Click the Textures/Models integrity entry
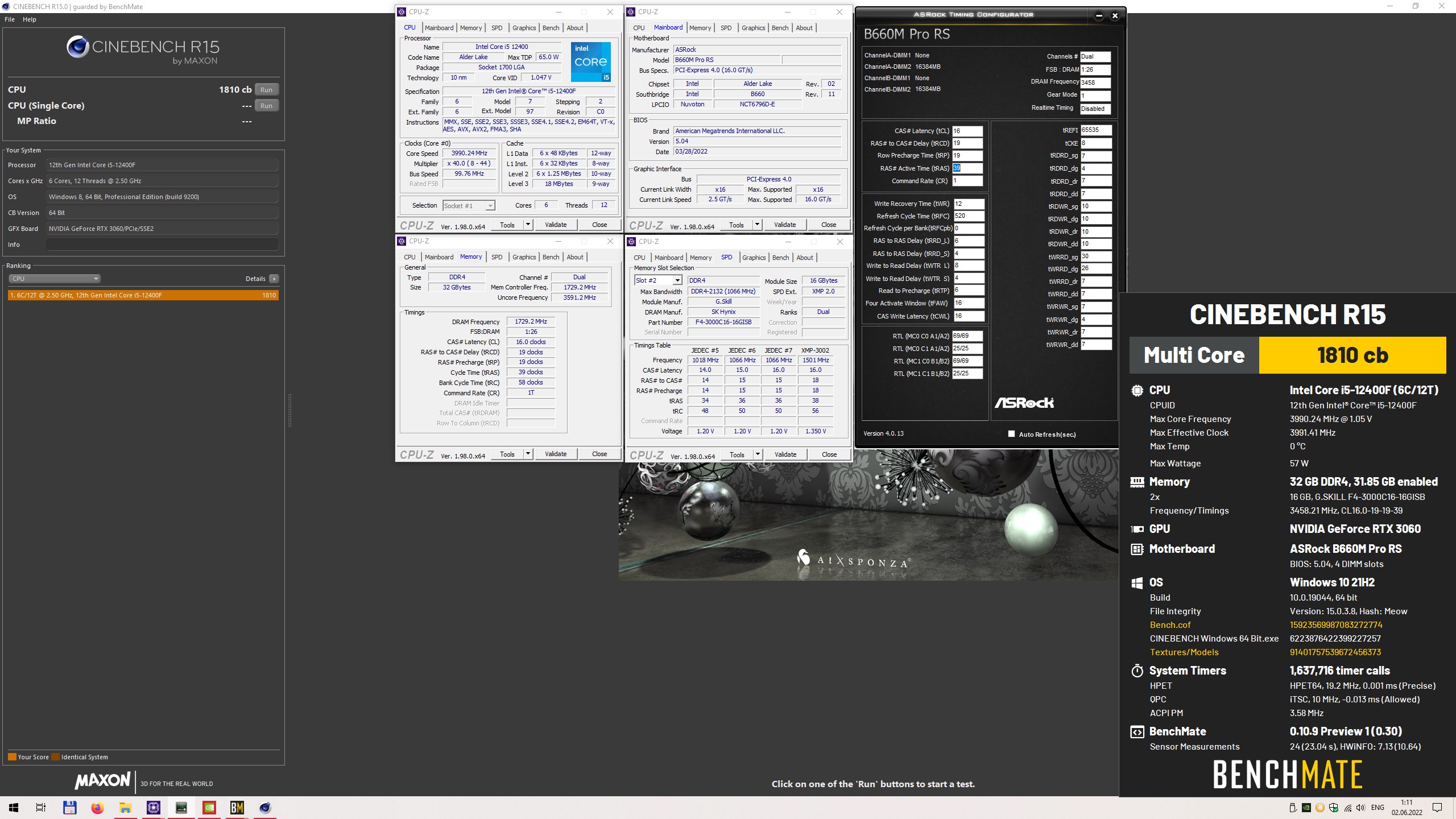1456x819 pixels. [1184, 652]
